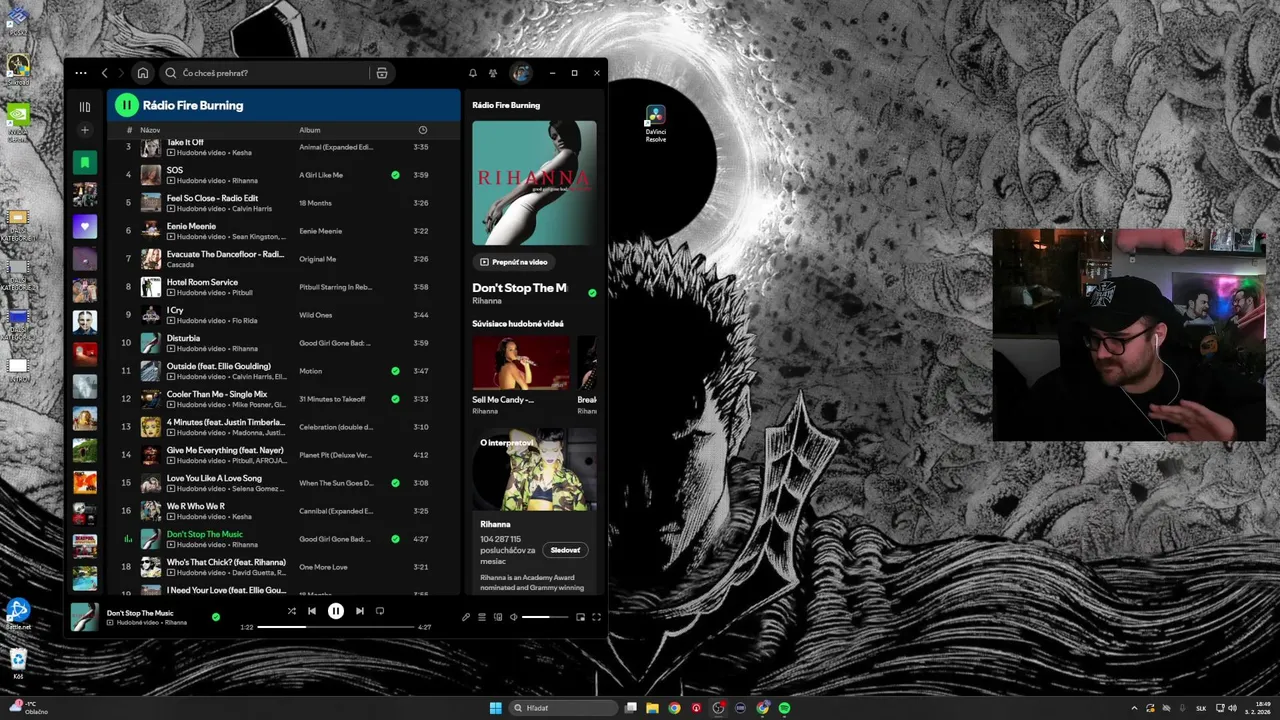Select the track 'Feel So Close - Radio Edit'

click(x=212, y=198)
